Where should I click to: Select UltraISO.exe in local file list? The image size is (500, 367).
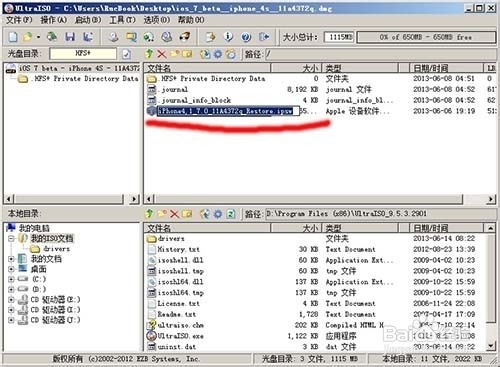point(180,336)
